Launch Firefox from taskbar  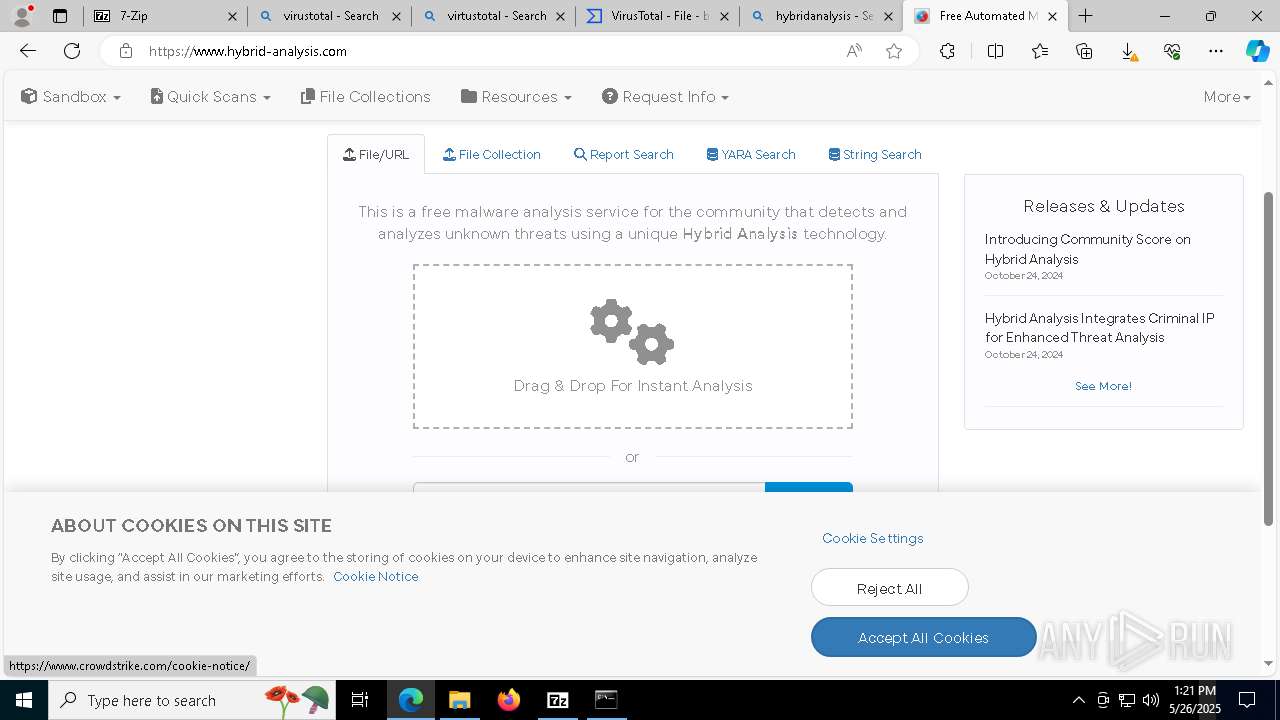point(509,700)
